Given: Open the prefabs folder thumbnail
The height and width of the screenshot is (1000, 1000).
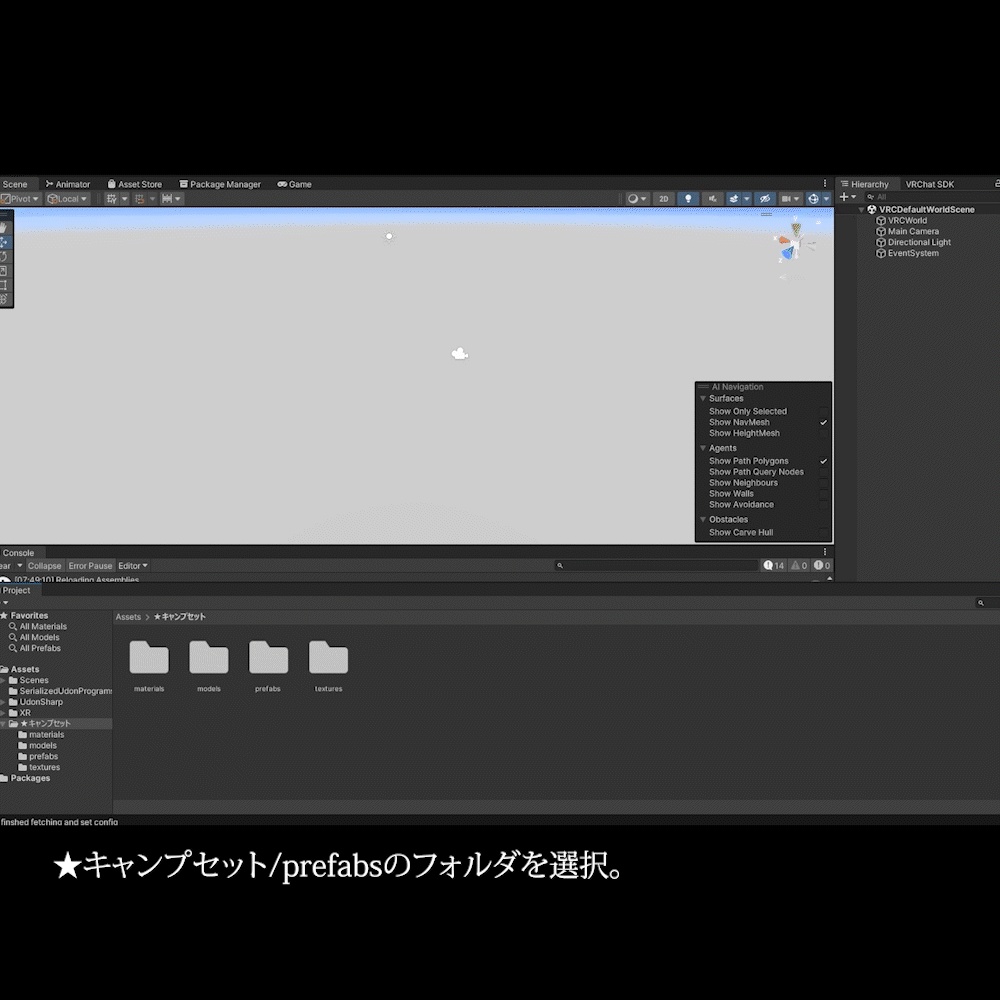Looking at the screenshot, I should [268, 660].
